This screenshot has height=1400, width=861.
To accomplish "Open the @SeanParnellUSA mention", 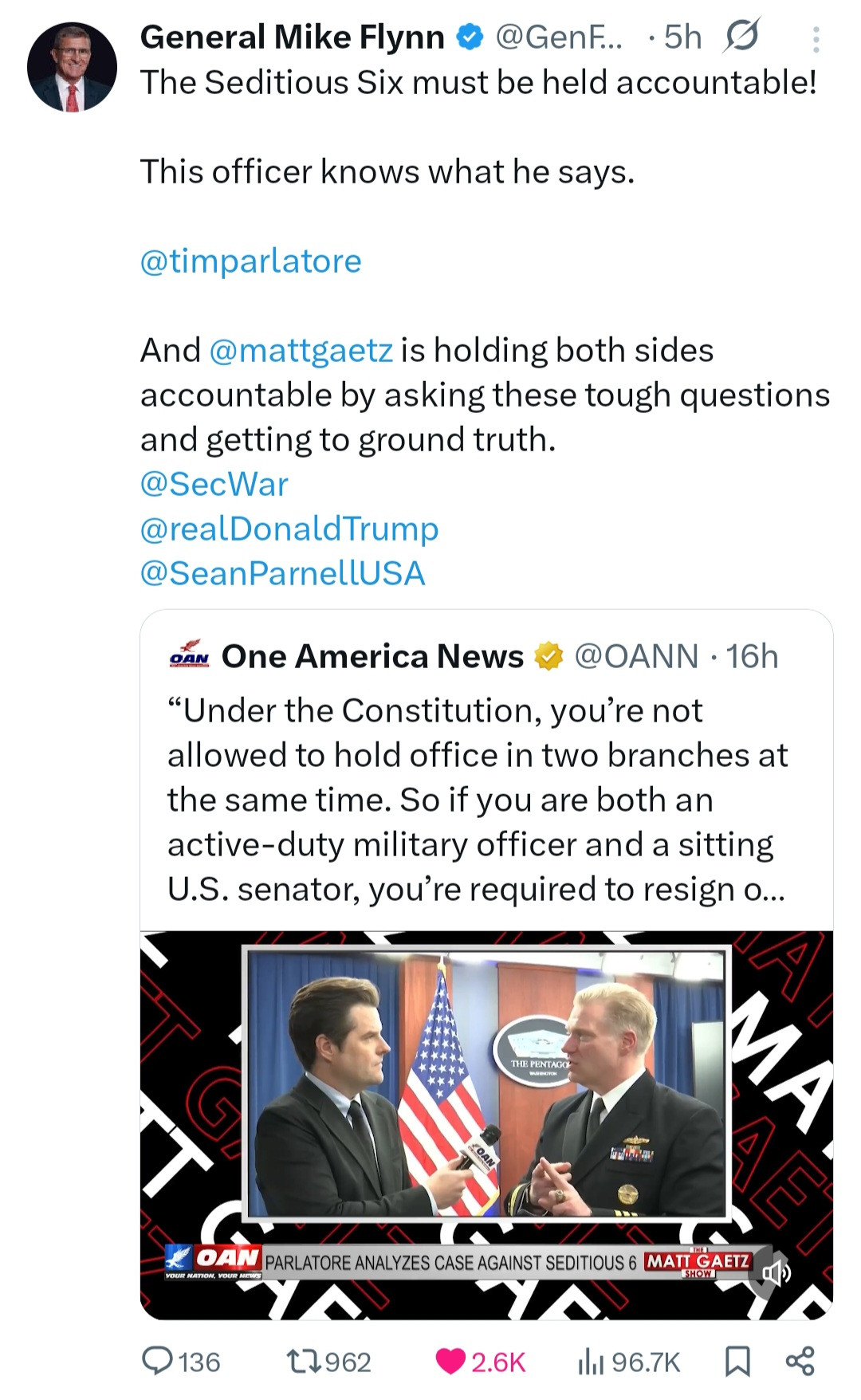I will coord(282,573).
